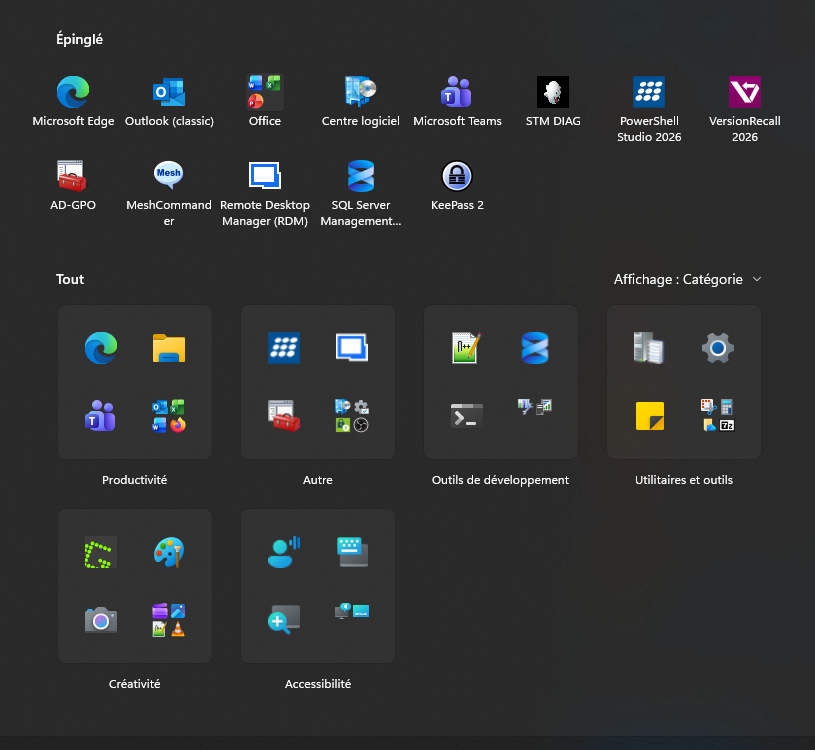Viewport: 815px width, 750px height.
Task: Launch Sticky Notes in Utilitaires et outils
Action: pyautogui.click(x=650, y=416)
